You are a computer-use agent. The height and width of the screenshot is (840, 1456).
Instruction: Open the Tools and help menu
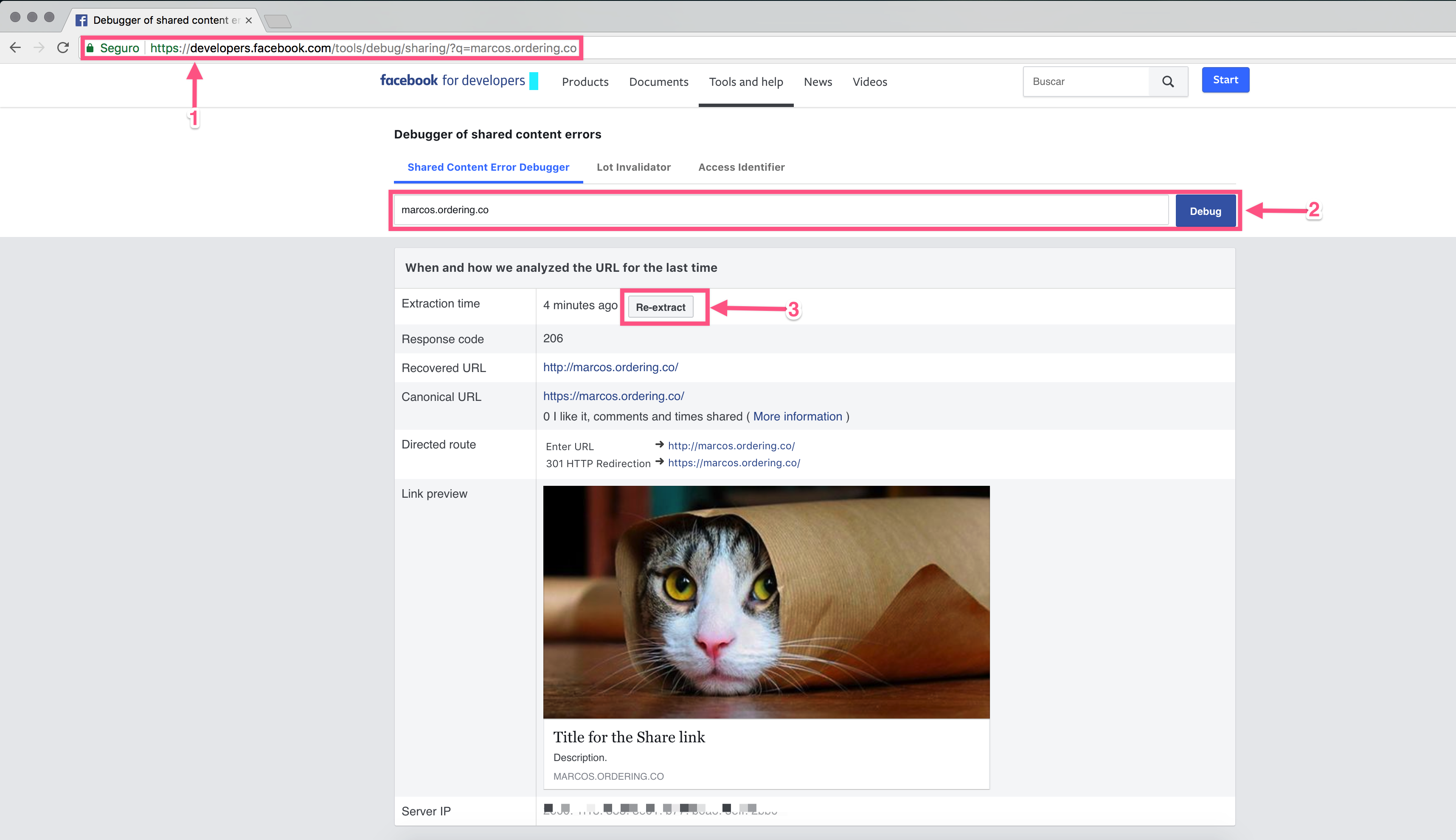[x=745, y=82]
